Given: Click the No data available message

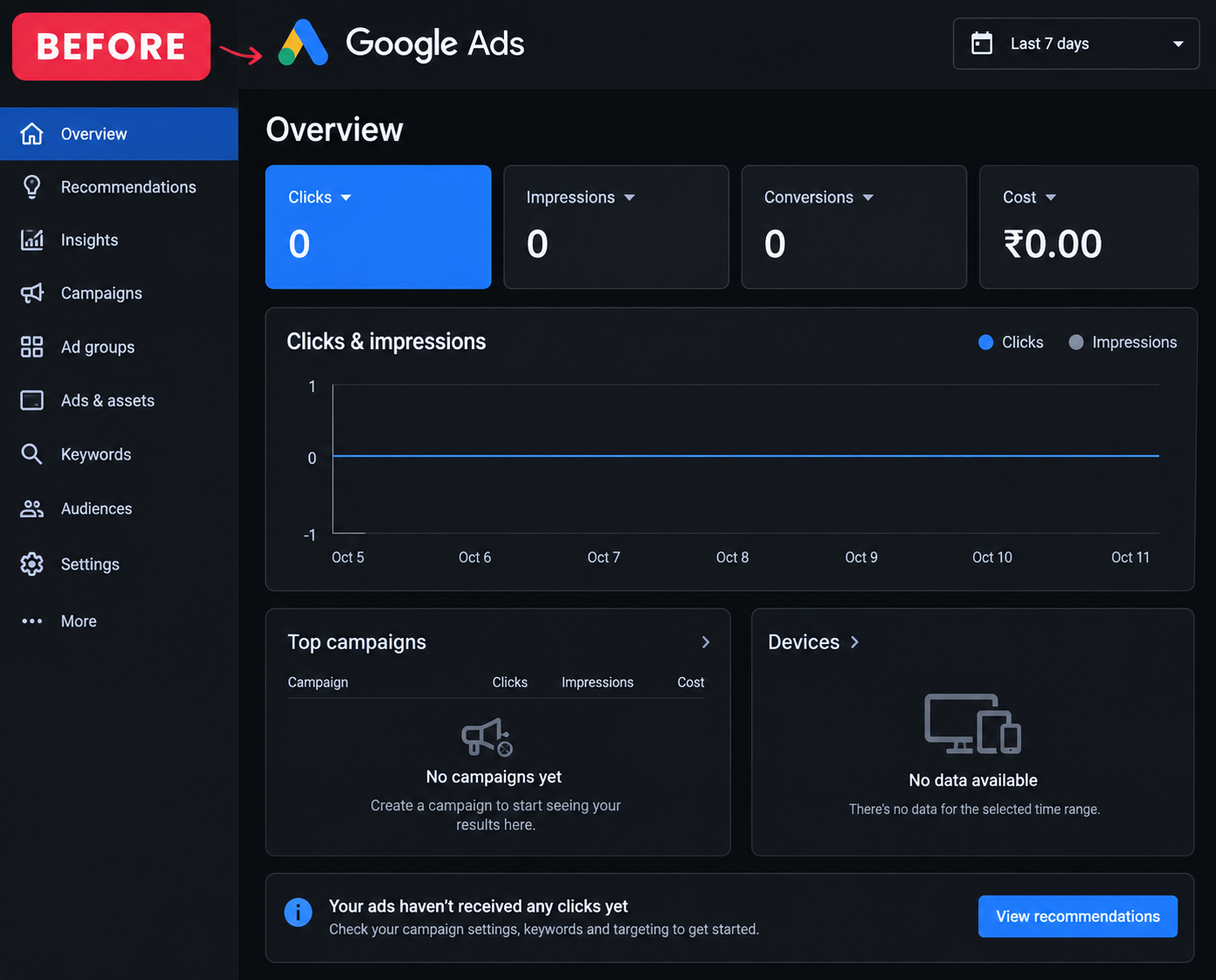Looking at the screenshot, I should pyautogui.click(x=973, y=781).
